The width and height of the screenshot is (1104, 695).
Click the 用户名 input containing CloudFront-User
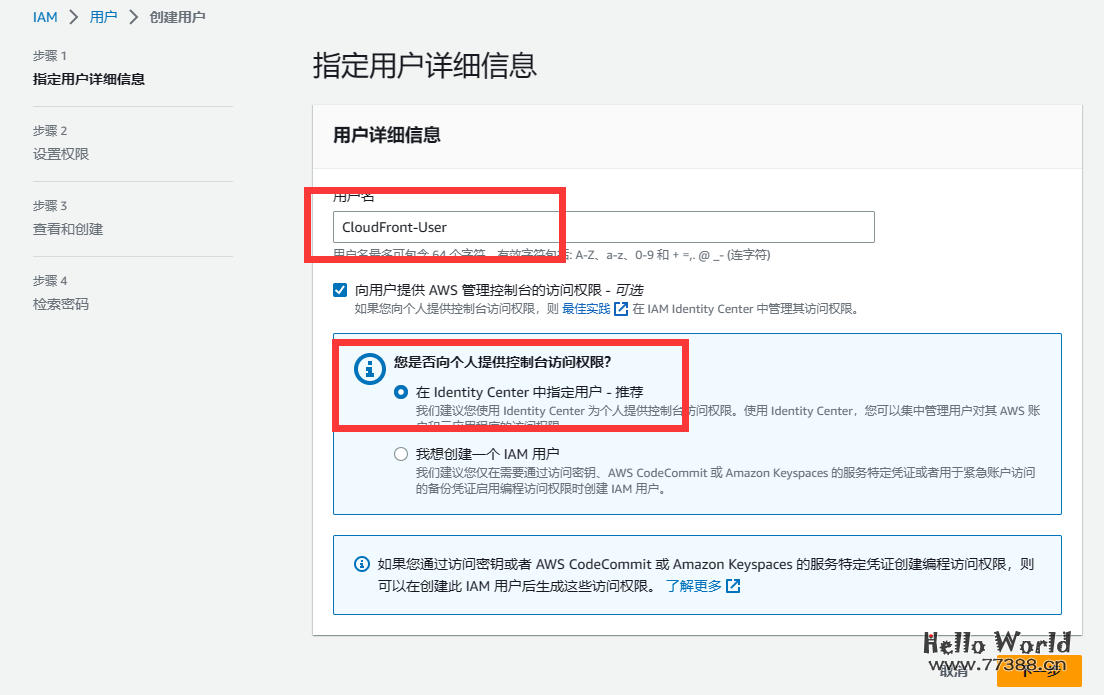[600, 227]
